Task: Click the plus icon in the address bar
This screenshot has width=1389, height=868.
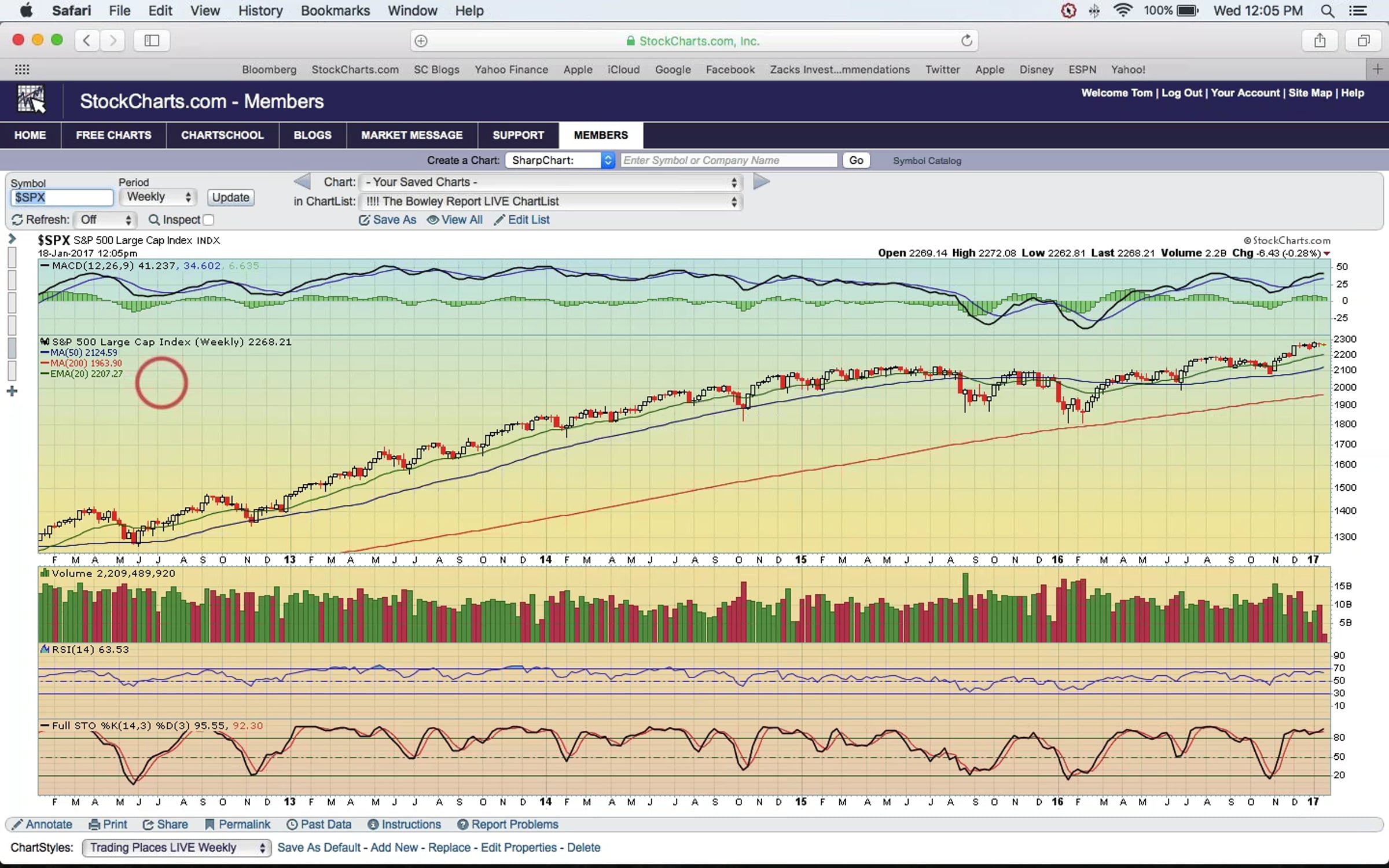Action: click(421, 41)
